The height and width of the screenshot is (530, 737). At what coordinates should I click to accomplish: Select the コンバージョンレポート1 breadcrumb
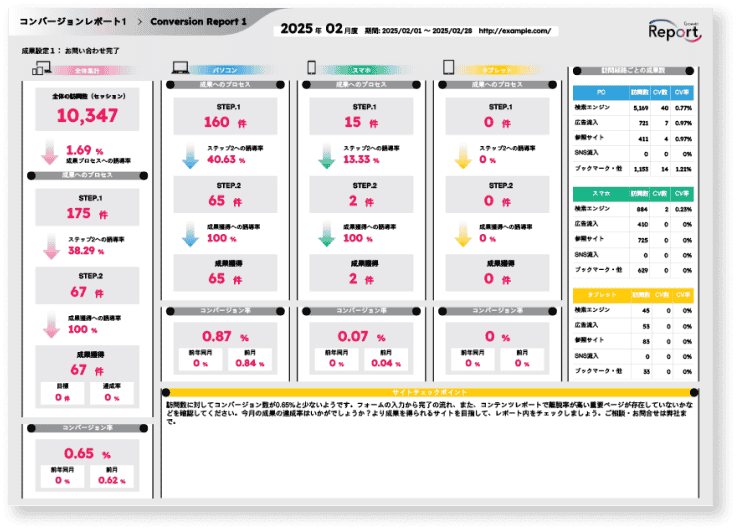click(73, 21)
